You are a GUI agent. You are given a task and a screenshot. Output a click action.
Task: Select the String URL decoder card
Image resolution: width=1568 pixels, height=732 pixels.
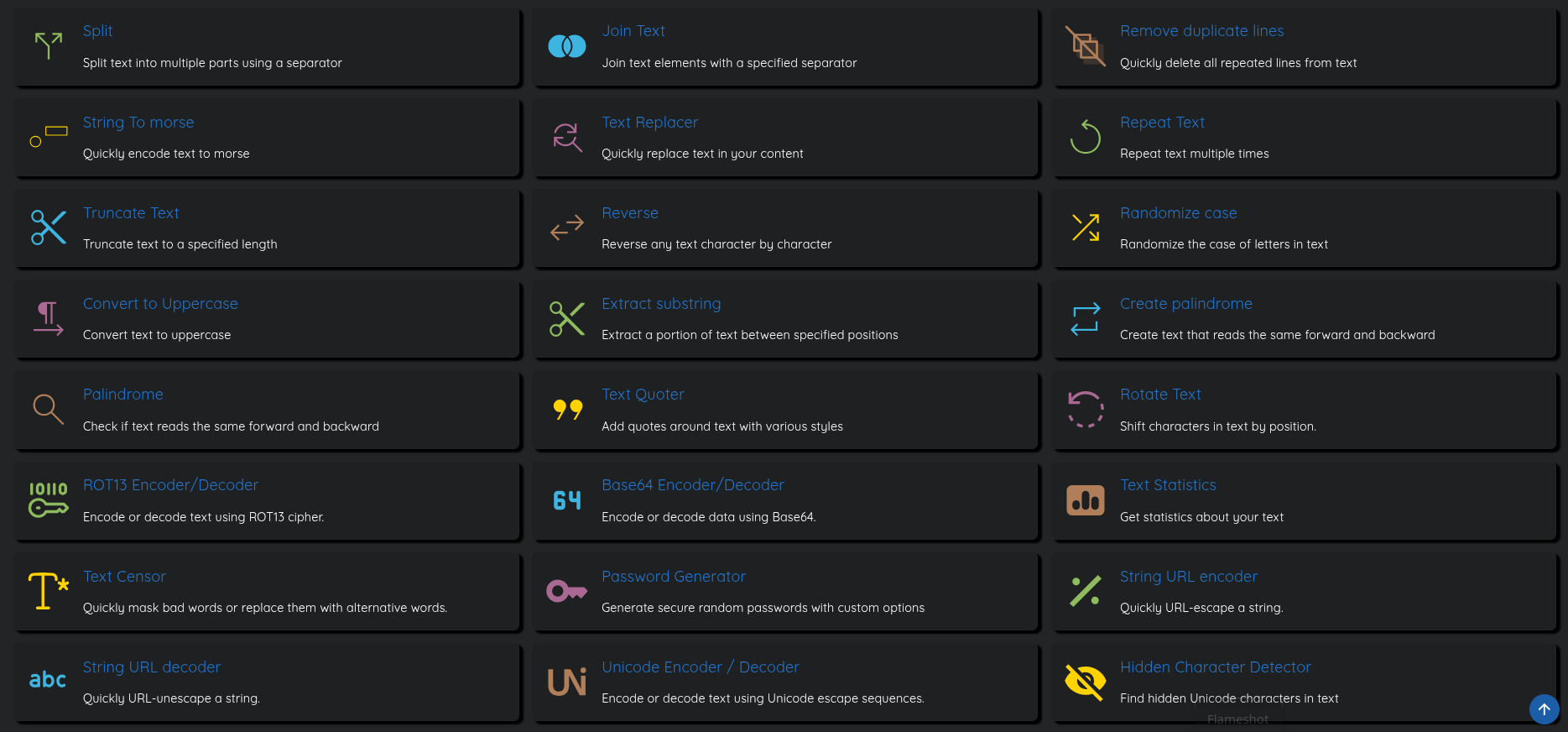[267, 682]
